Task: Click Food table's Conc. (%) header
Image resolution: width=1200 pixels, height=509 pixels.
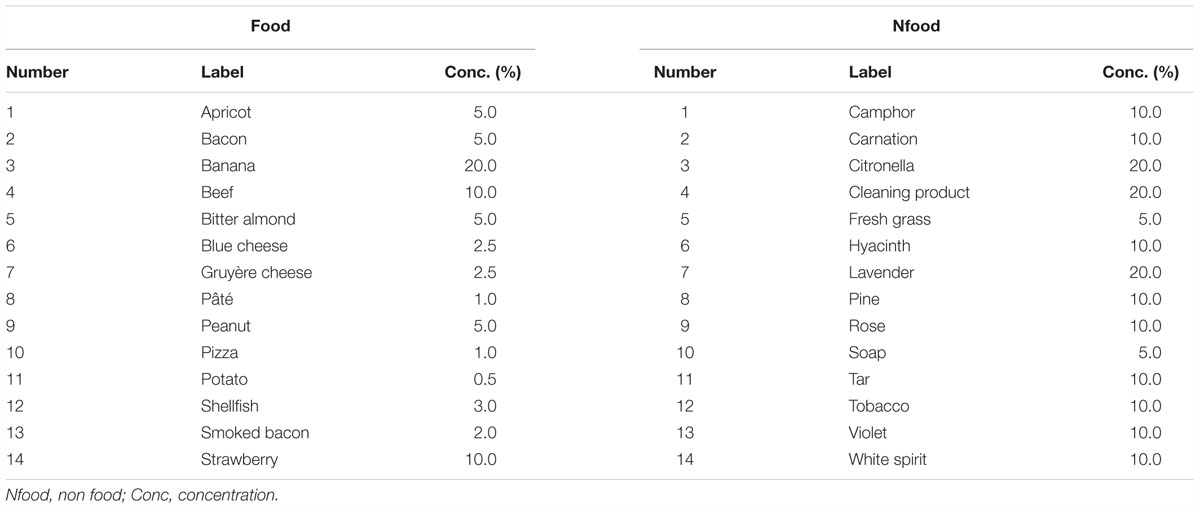Action: tap(483, 72)
